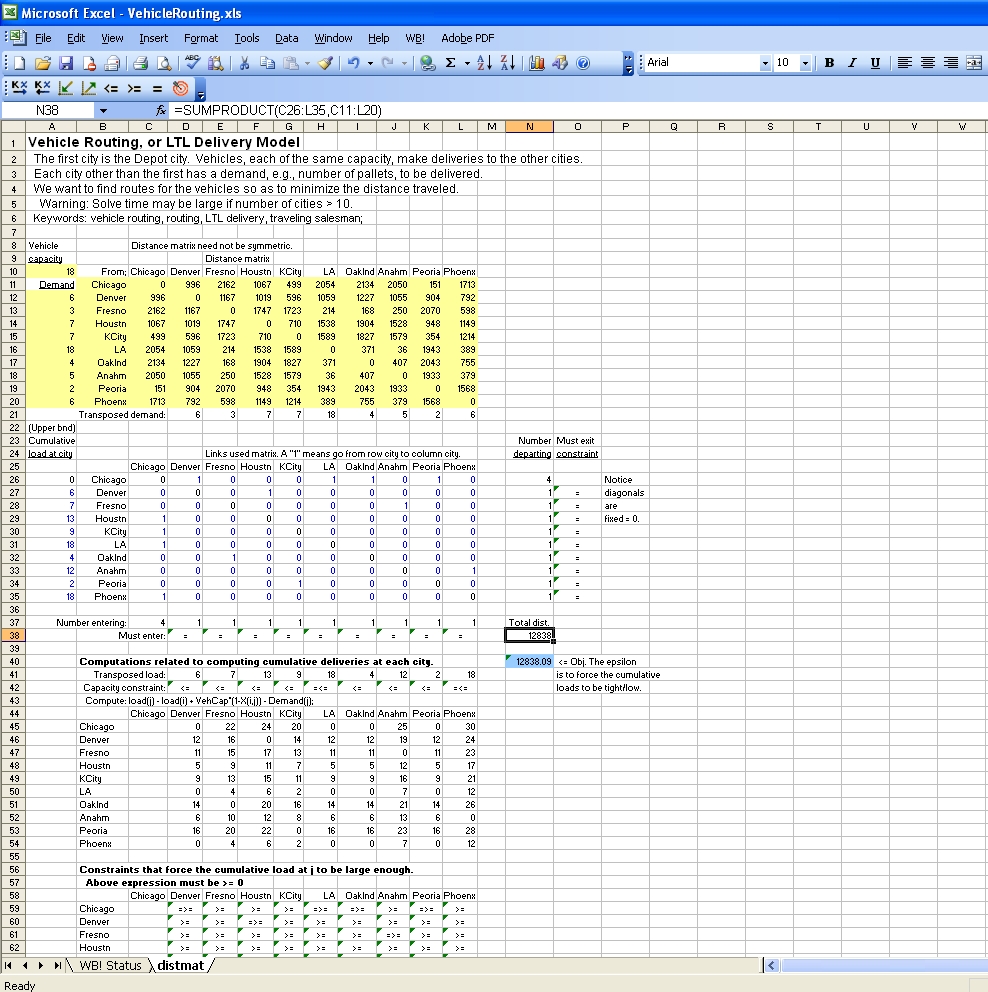Open the Arial font name dropdown
This screenshot has height=992, width=988.
(x=766, y=63)
